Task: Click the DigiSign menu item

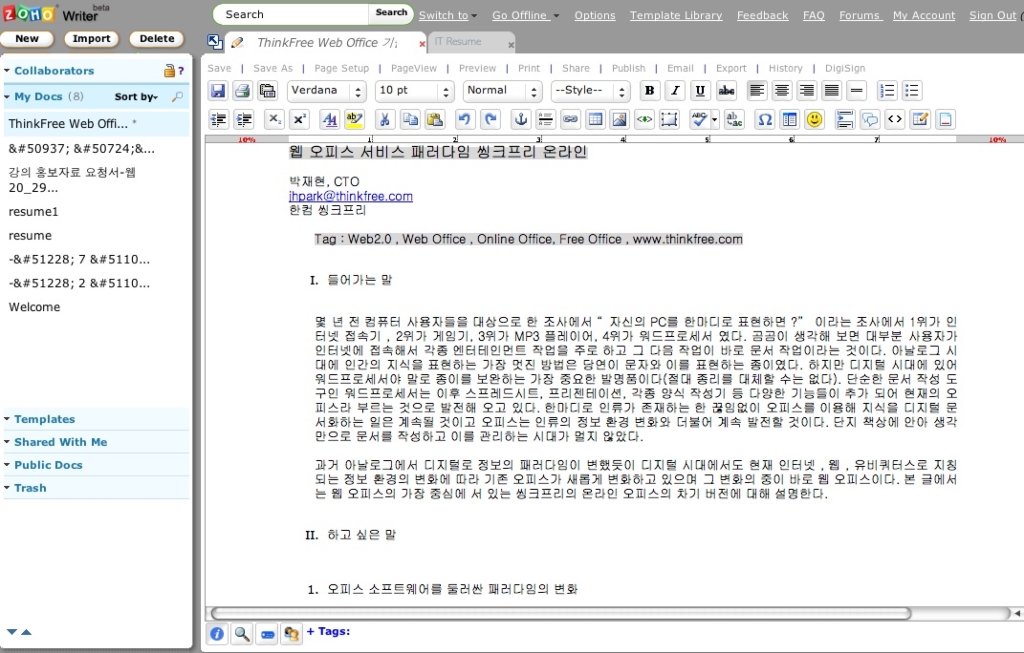Action: [x=845, y=68]
